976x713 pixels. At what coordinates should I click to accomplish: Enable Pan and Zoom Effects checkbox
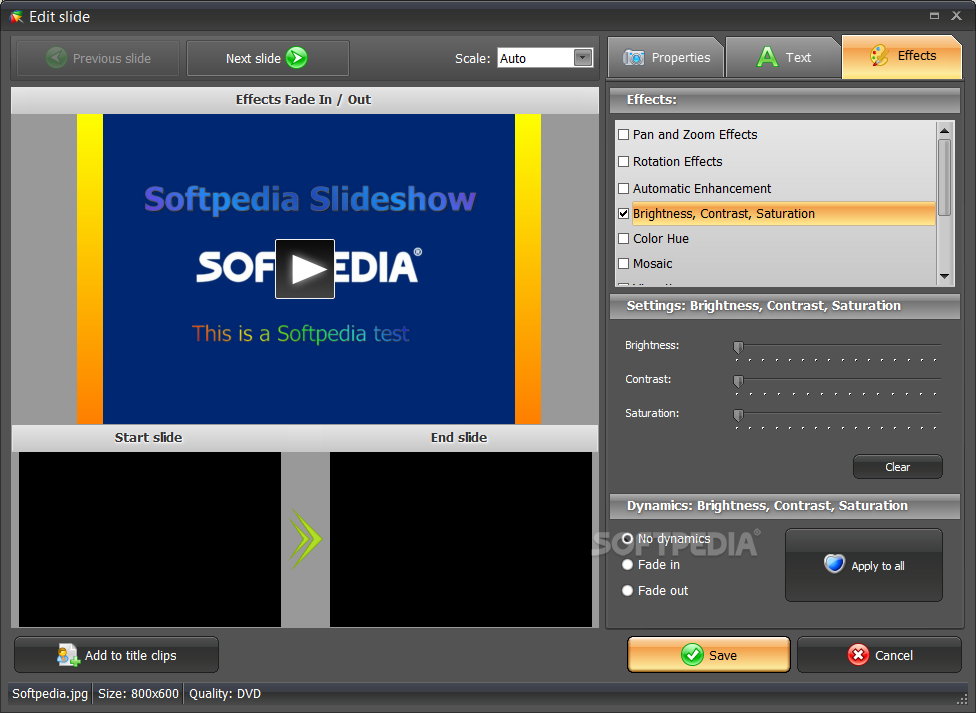623,135
